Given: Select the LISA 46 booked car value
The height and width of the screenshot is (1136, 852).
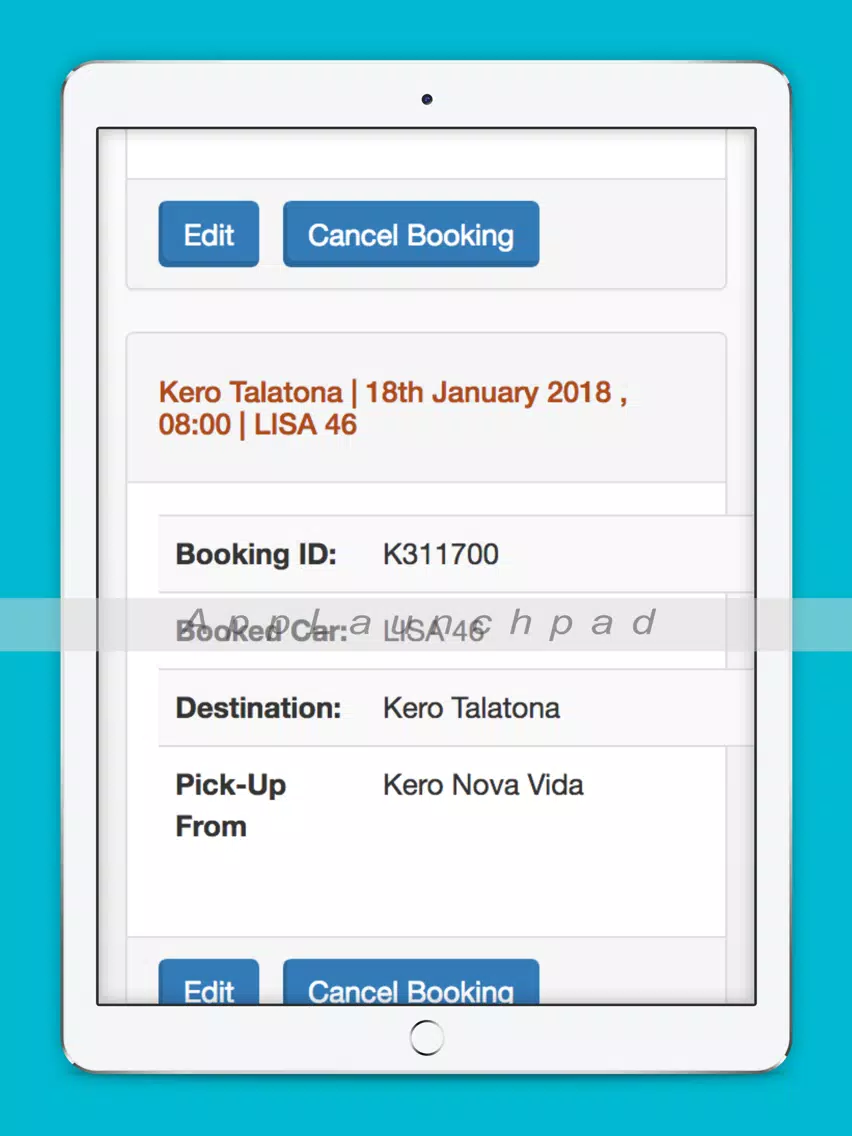Looking at the screenshot, I should tap(433, 631).
